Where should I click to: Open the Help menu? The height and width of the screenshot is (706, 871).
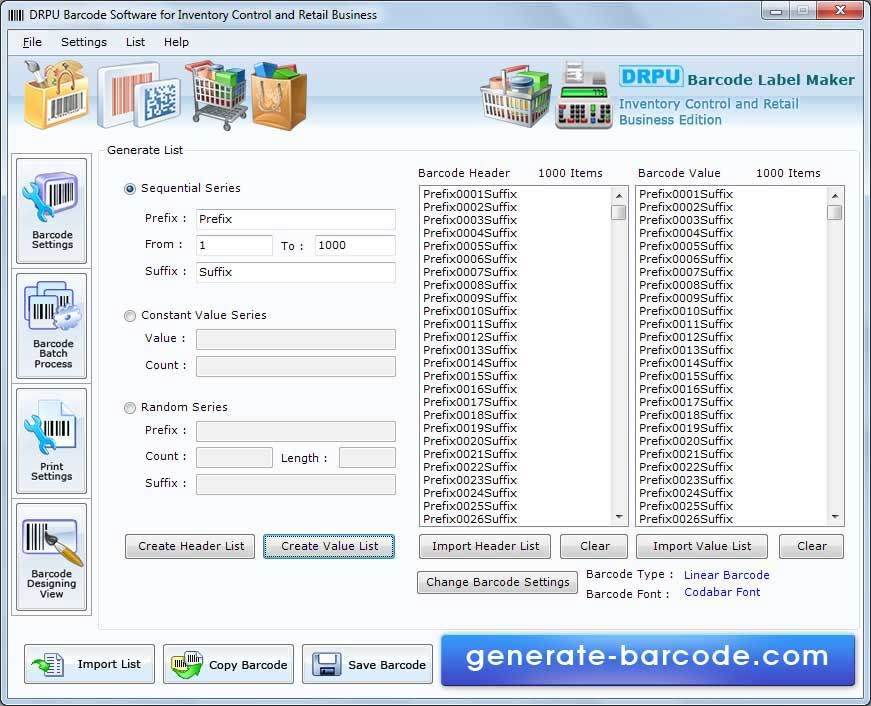(x=176, y=42)
